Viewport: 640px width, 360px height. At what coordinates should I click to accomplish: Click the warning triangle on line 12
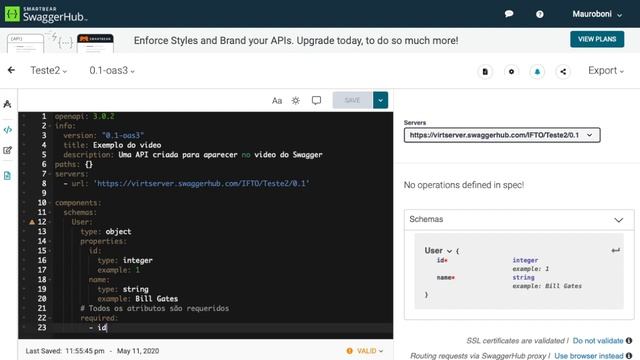click(x=32, y=222)
